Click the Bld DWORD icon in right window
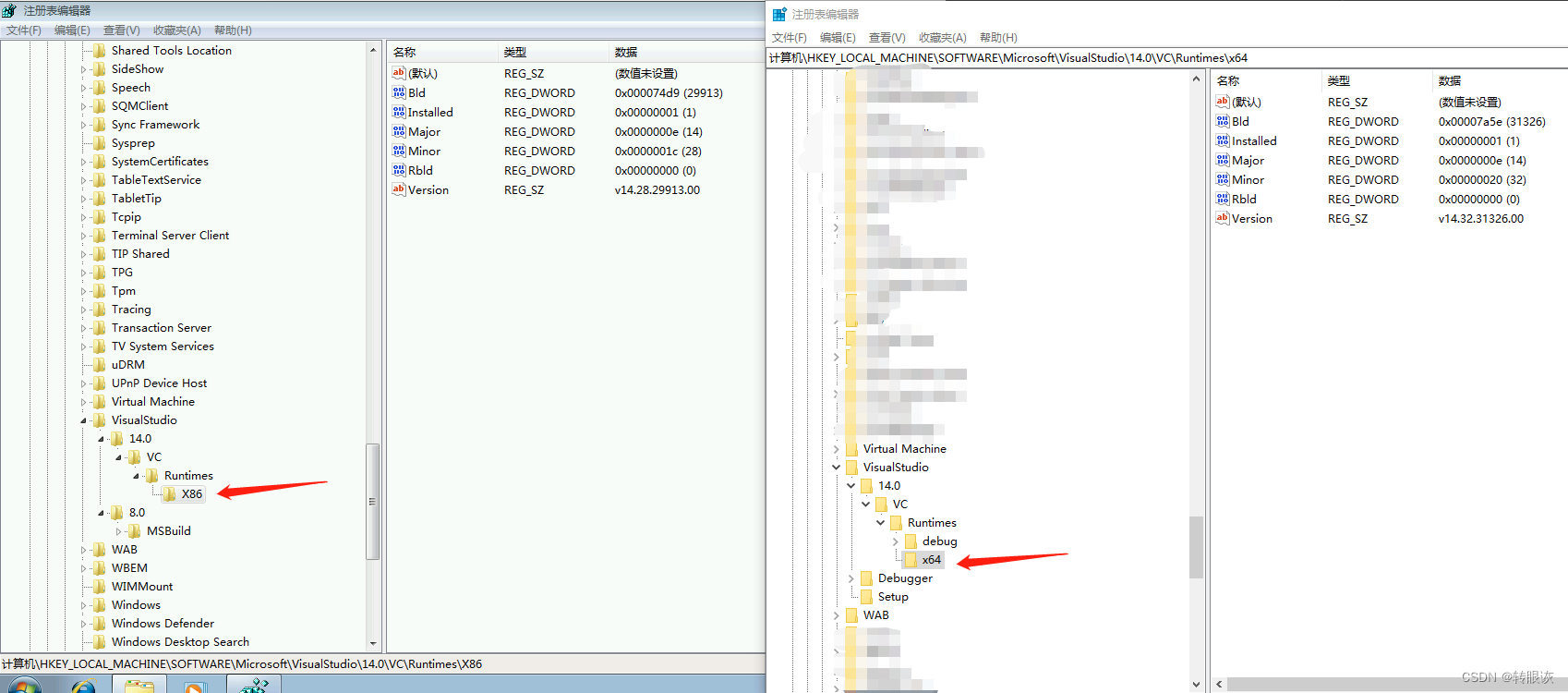This screenshot has width=1568, height=693. (1223, 121)
